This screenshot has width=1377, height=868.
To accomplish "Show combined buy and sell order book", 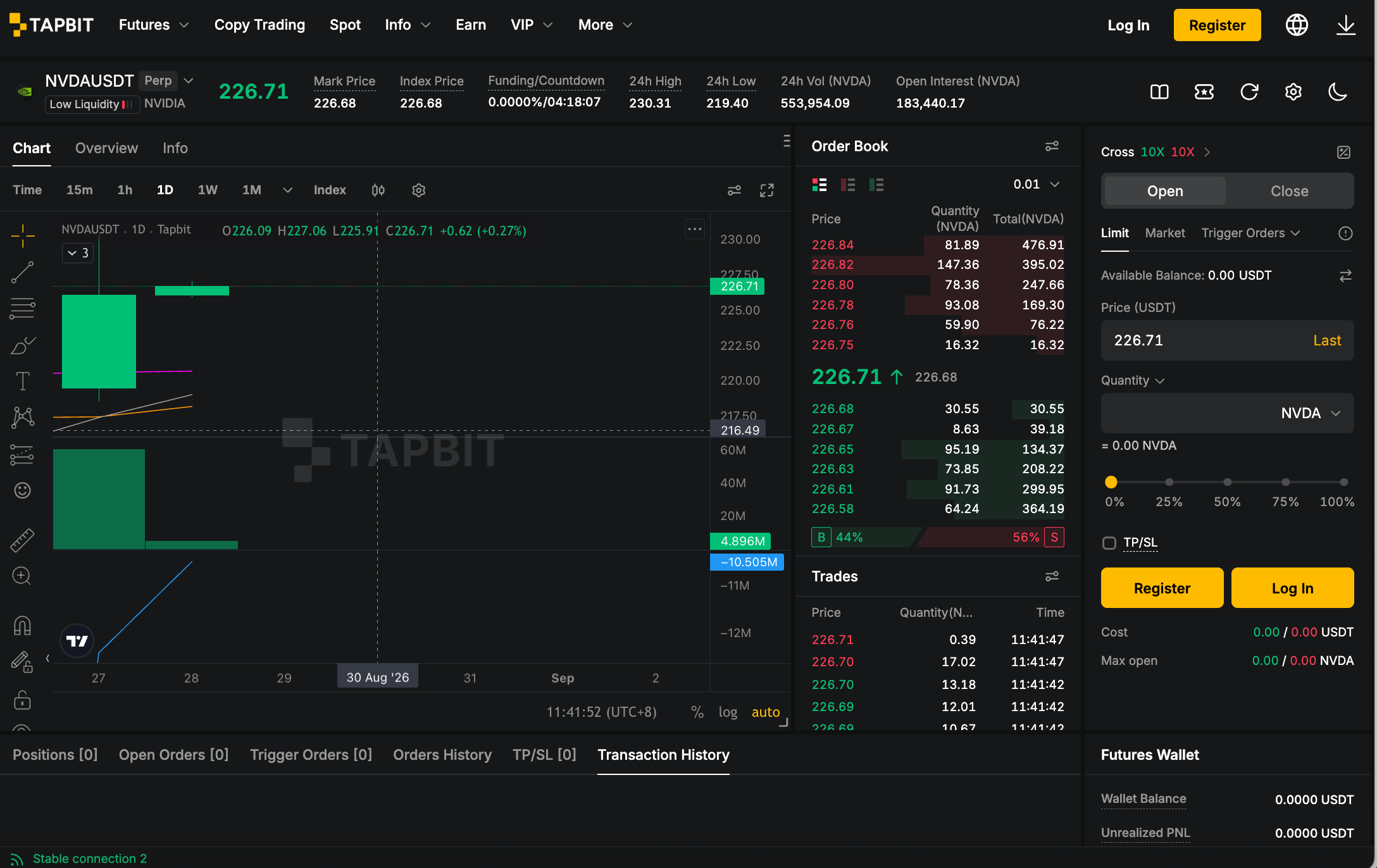I will click(819, 184).
